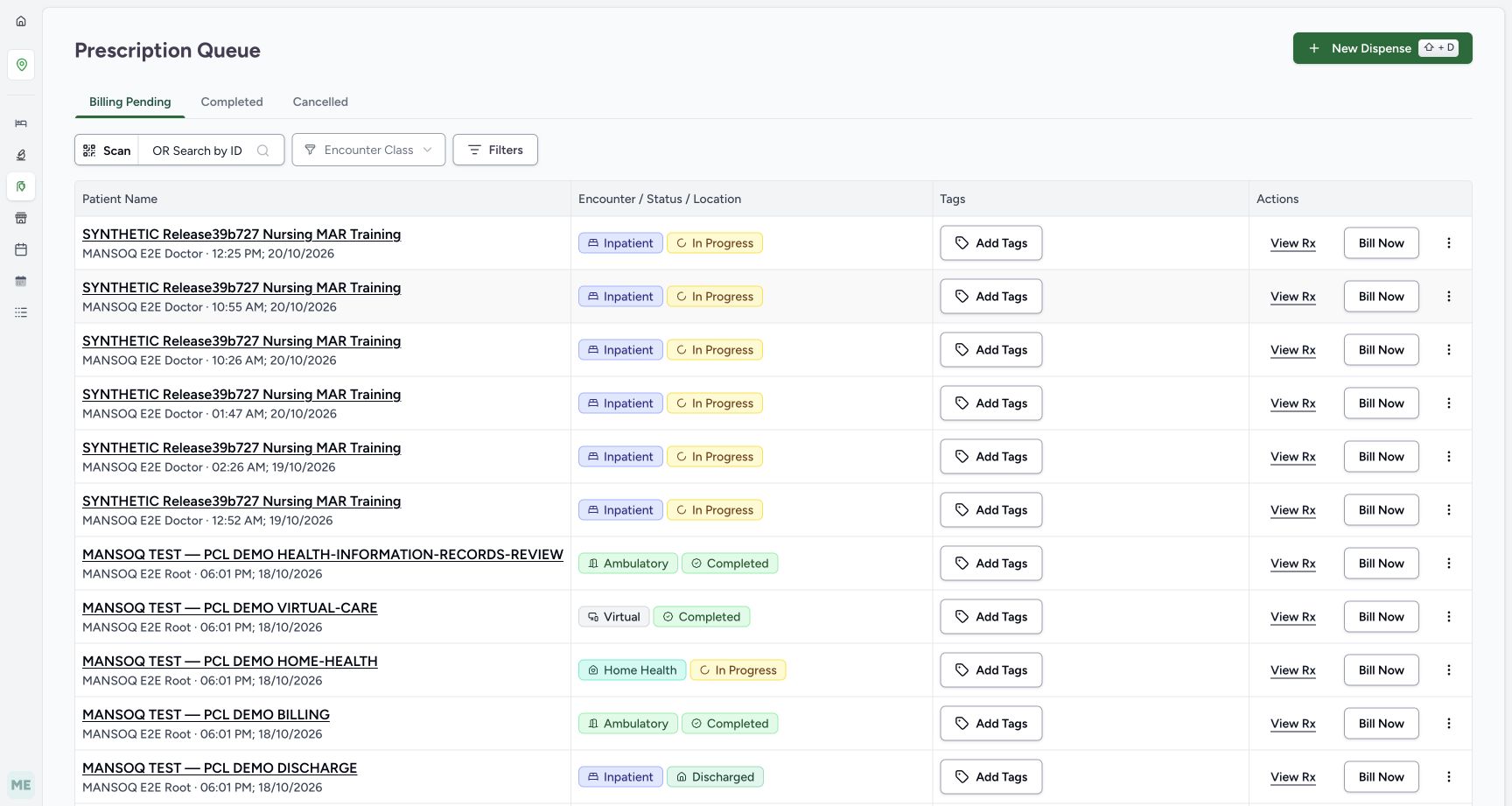Click the Home Health encounter badge
This screenshot has width=1512, height=806.
point(632,670)
